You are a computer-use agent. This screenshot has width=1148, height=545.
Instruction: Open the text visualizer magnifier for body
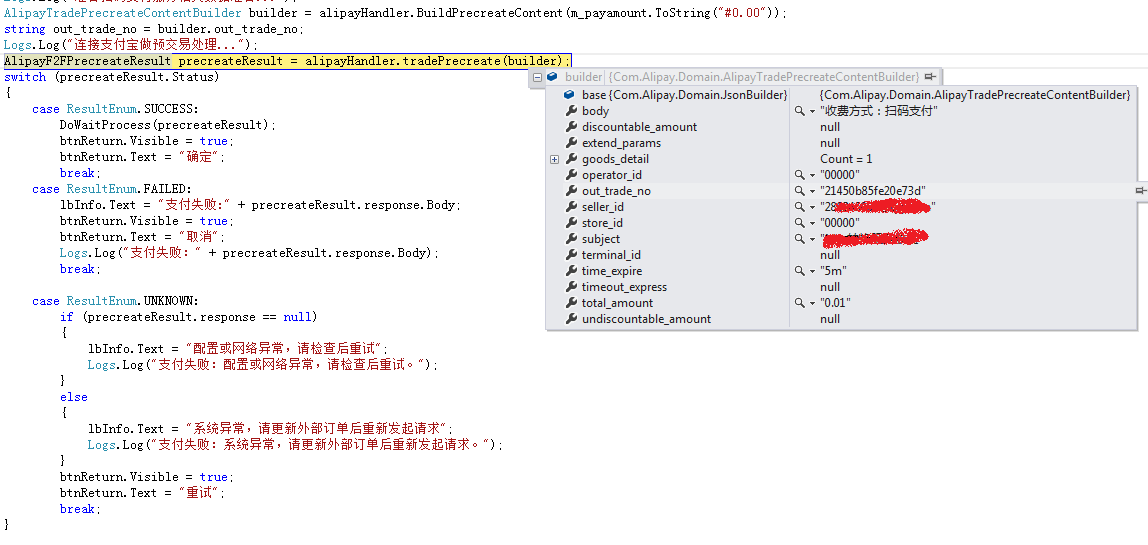800,111
